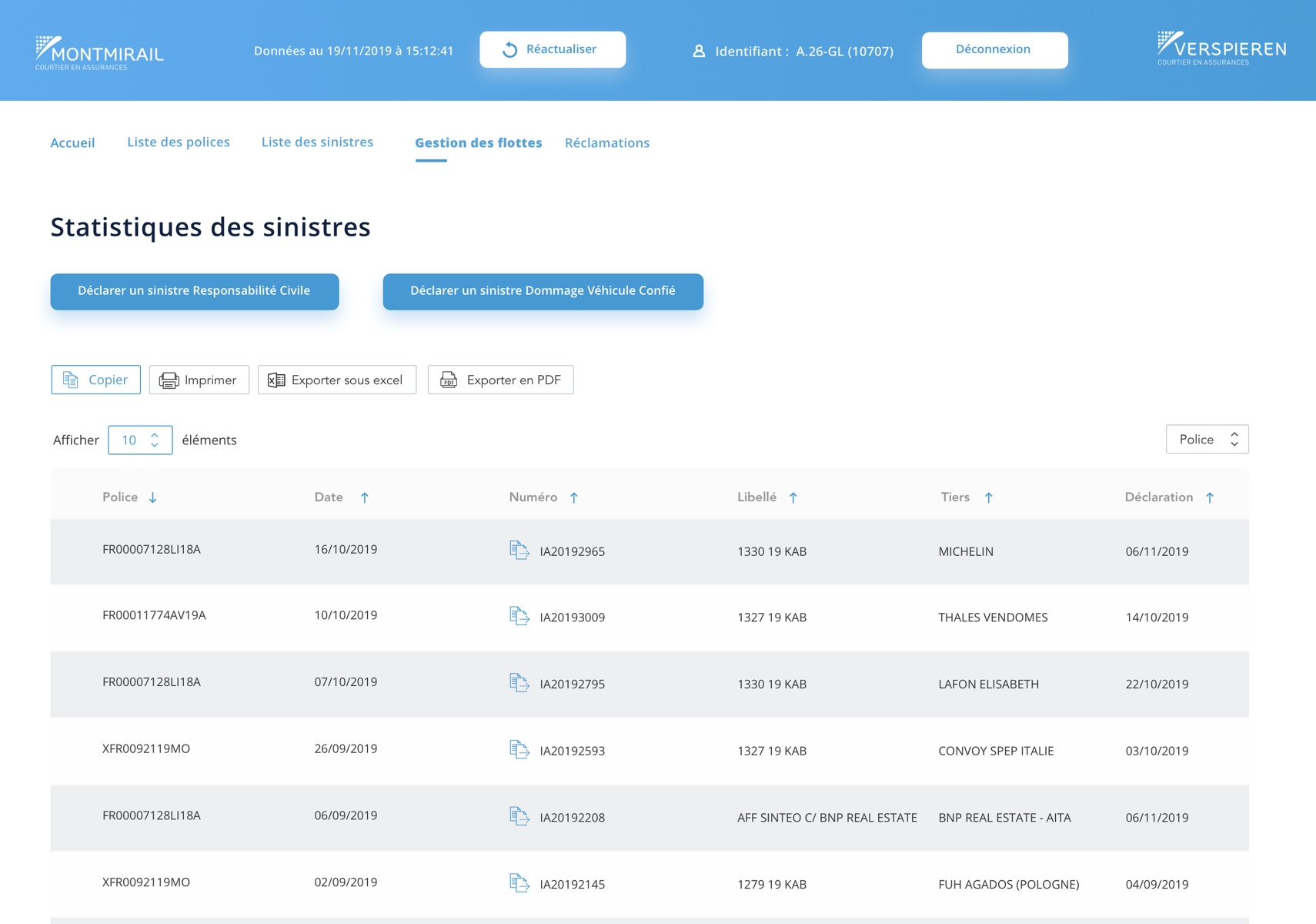The width and height of the screenshot is (1316, 924).
Task: Open the Police filter dropdown
Action: (1207, 439)
